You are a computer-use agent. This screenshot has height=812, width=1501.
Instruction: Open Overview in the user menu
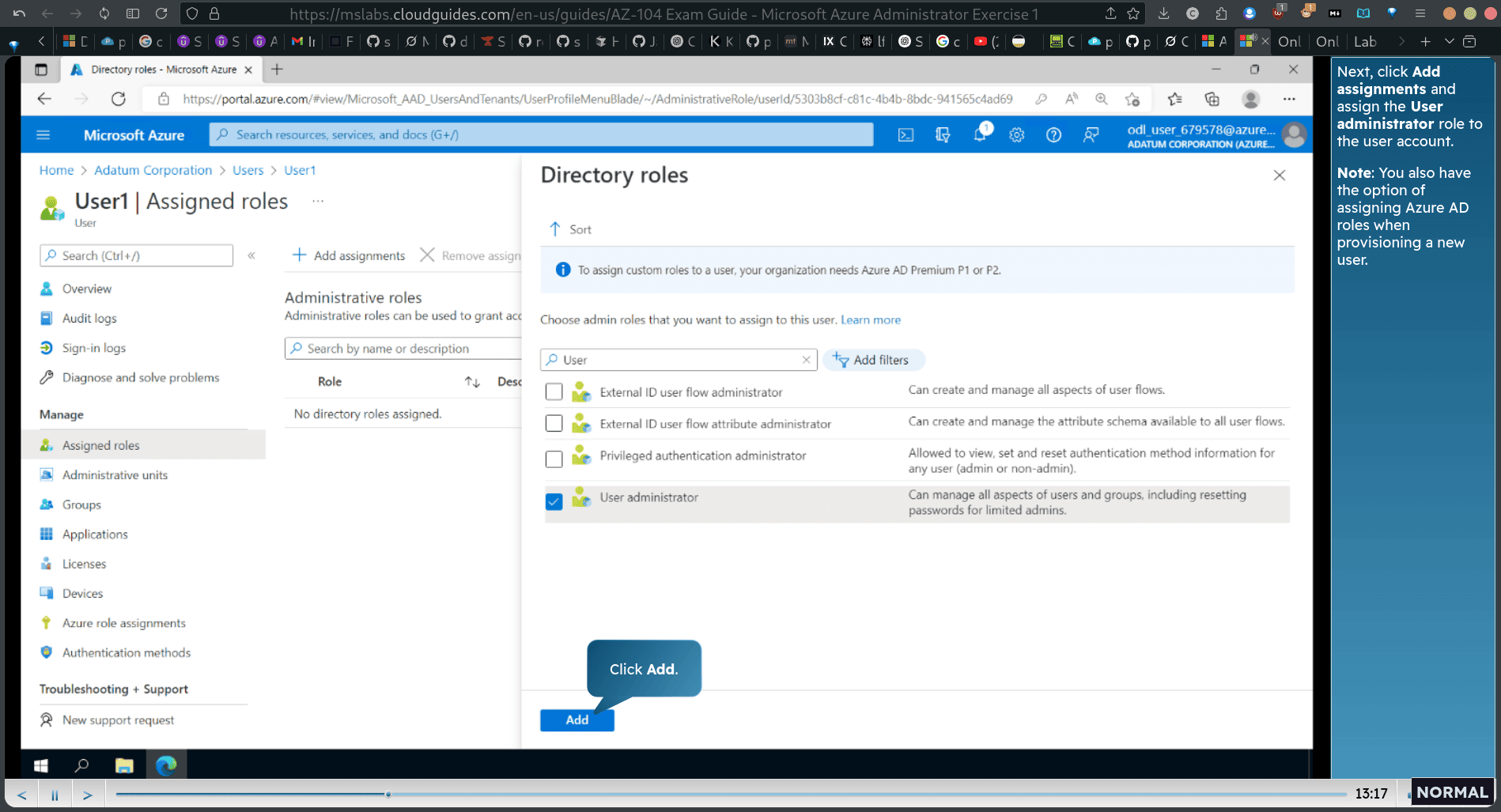coord(86,289)
